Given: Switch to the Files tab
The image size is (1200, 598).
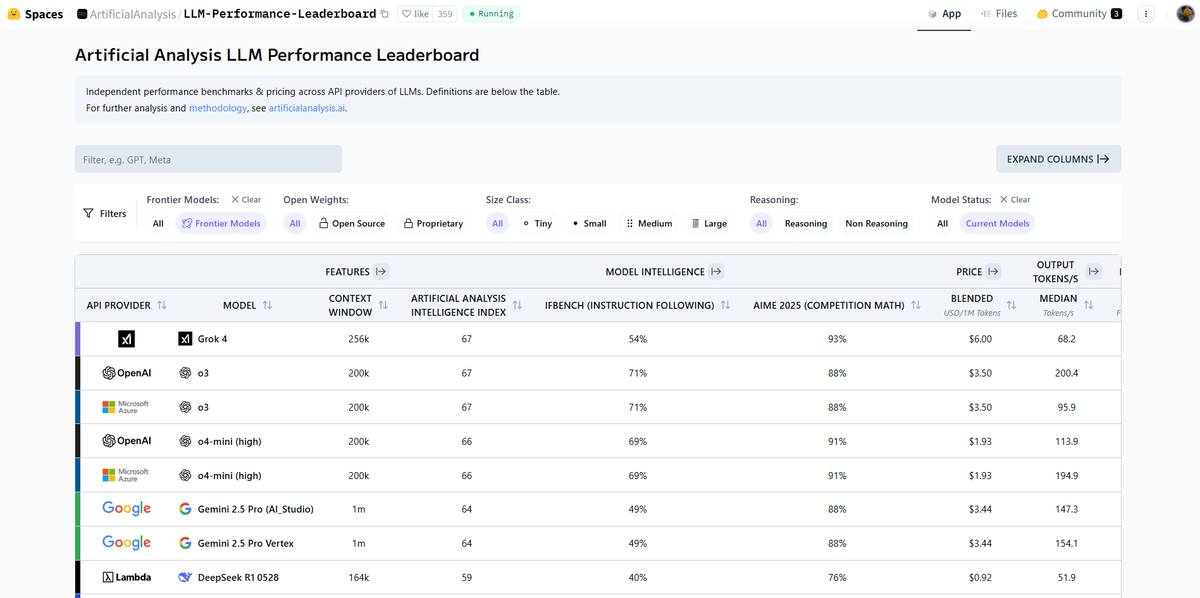Looking at the screenshot, I should [999, 14].
